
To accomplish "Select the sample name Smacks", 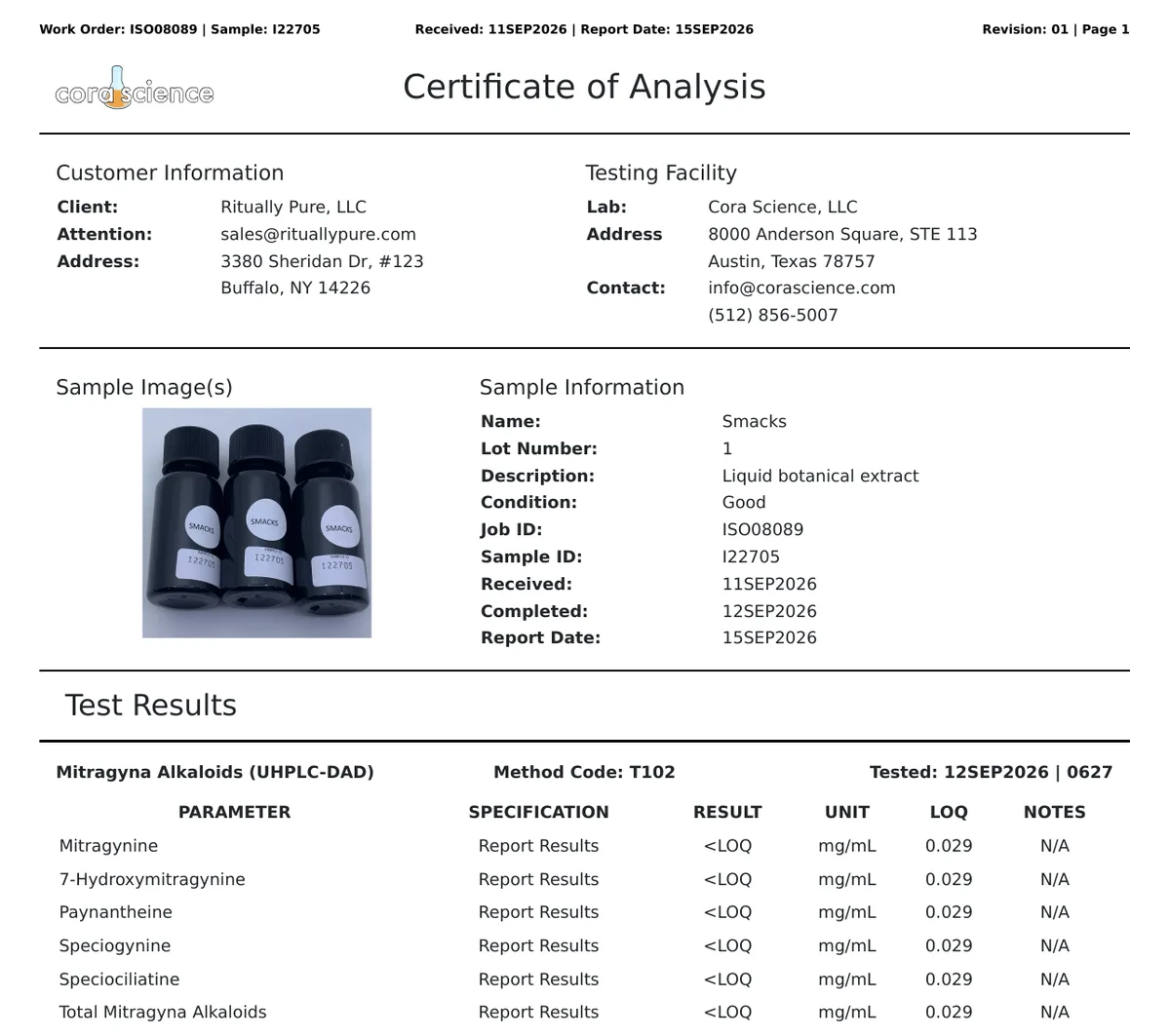I will [x=754, y=421].
